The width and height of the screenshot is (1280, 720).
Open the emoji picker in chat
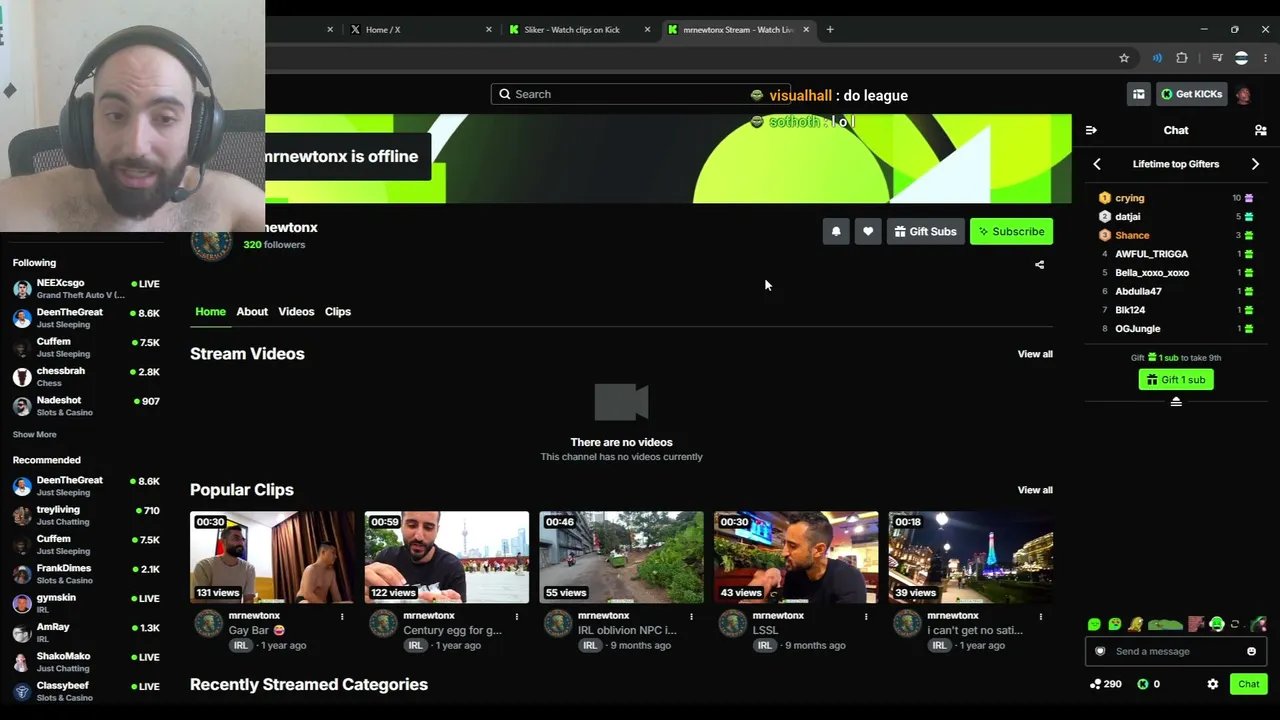[x=1251, y=651]
